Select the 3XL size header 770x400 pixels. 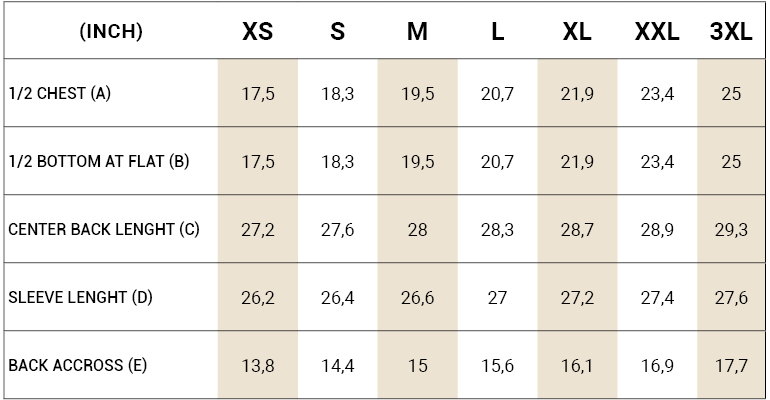click(x=731, y=31)
